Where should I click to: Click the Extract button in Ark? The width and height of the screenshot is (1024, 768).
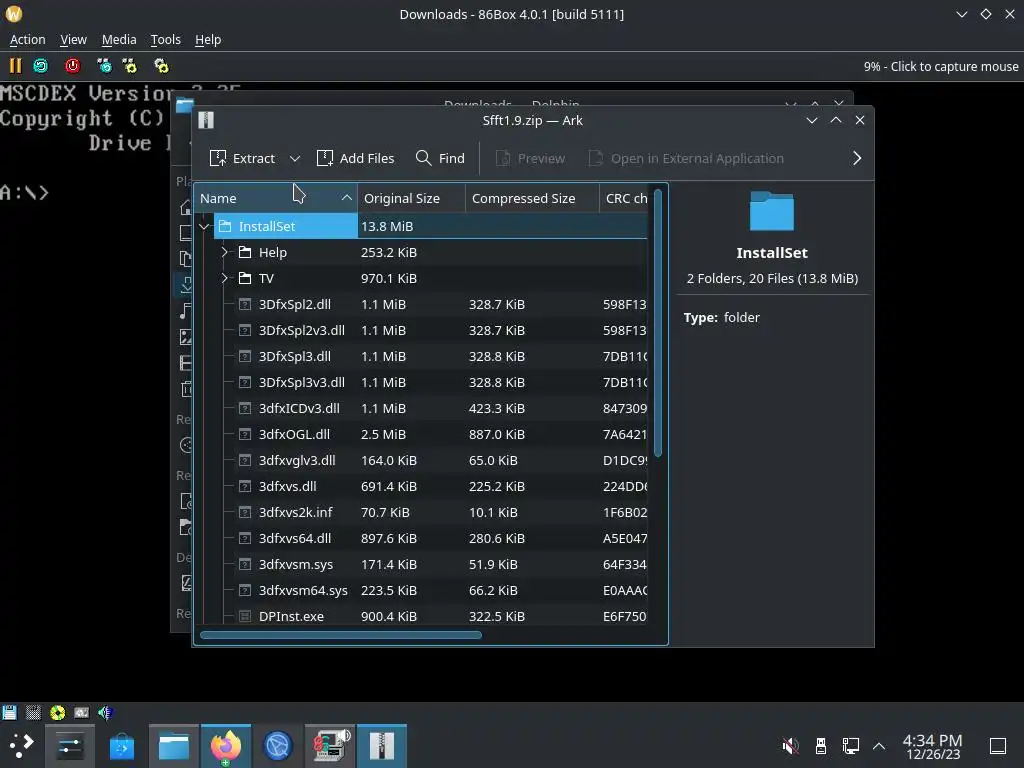(x=242, y=159)
